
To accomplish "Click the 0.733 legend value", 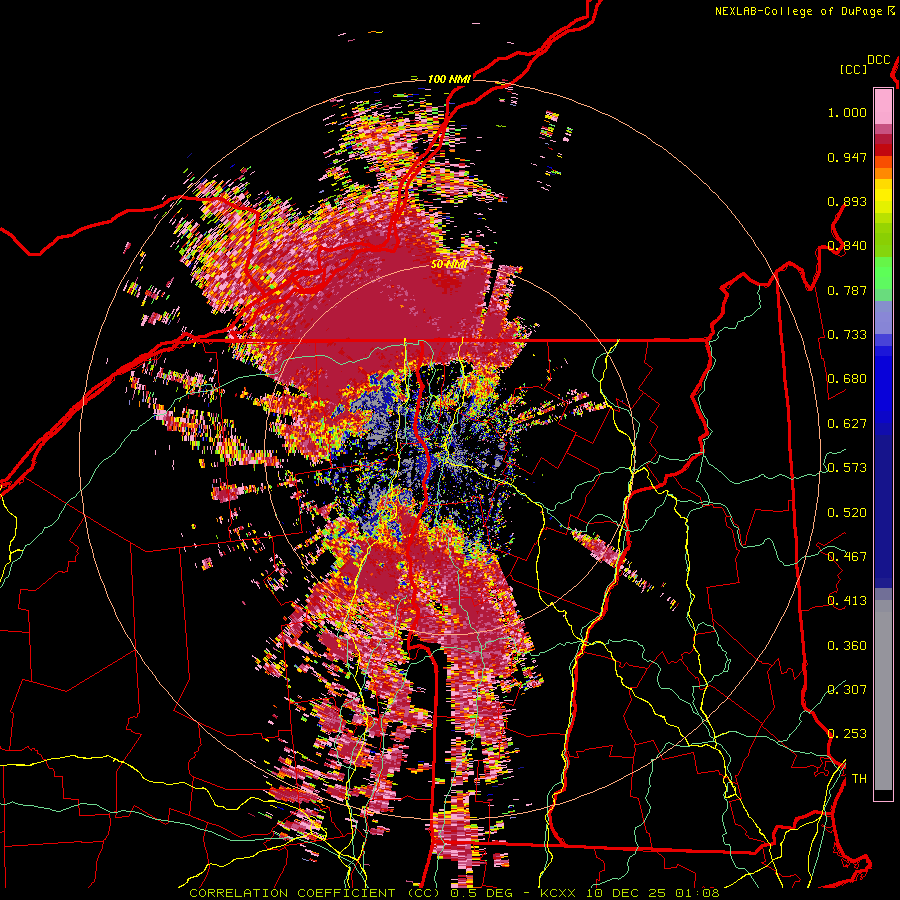I will [x=847, y=335].
